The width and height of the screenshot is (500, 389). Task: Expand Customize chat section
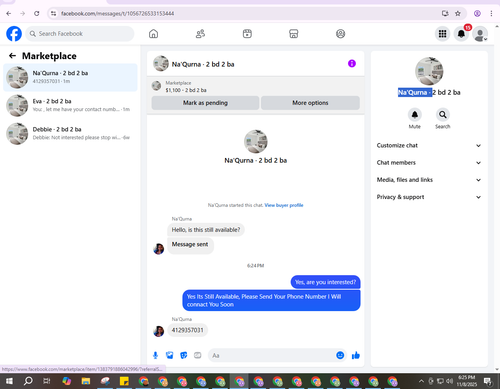click(x=429, y=145)
